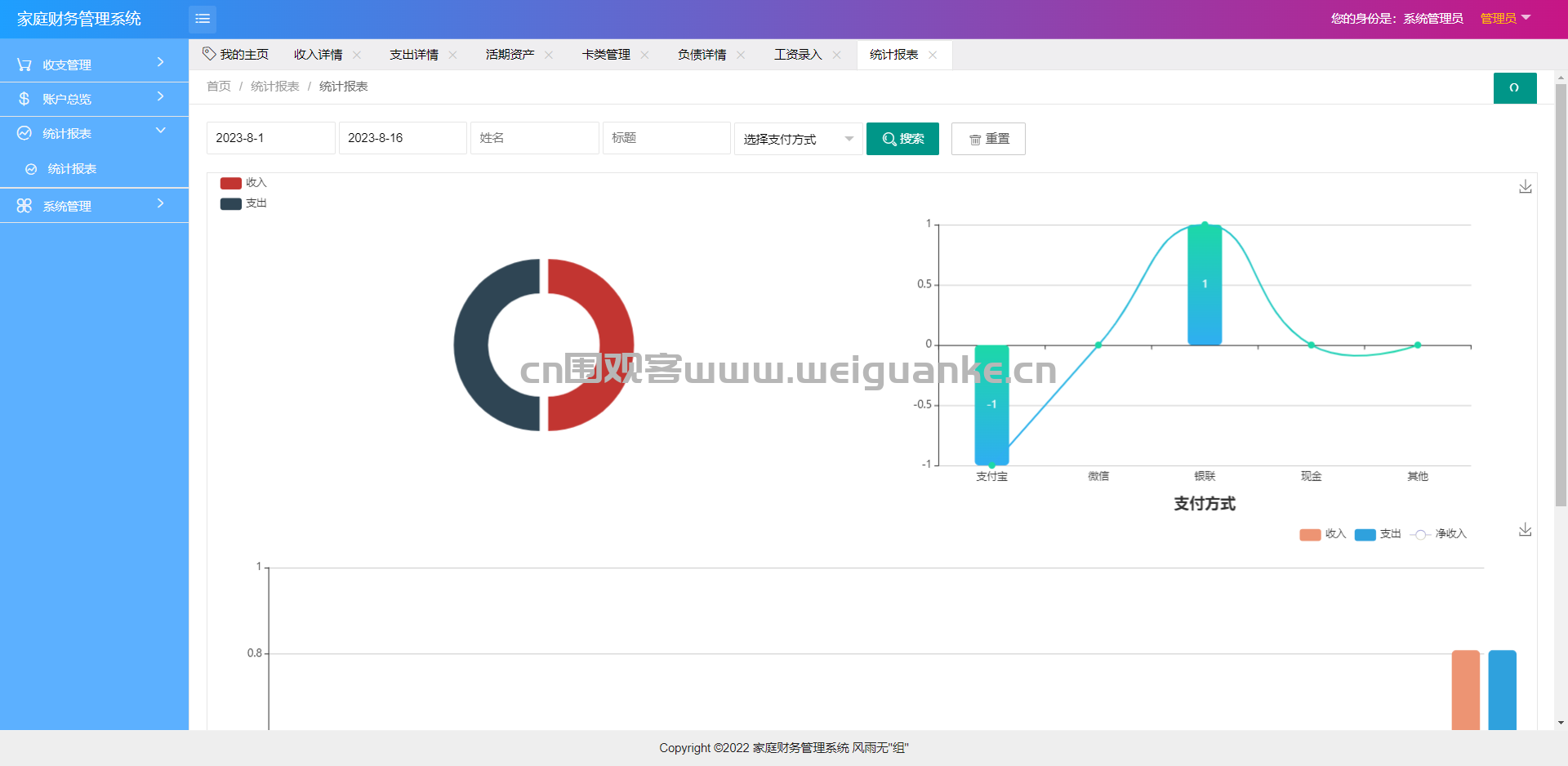Click the circle icon next to 统计报表 submenu
The image size is (1568, 766).
tap(31, 169)
